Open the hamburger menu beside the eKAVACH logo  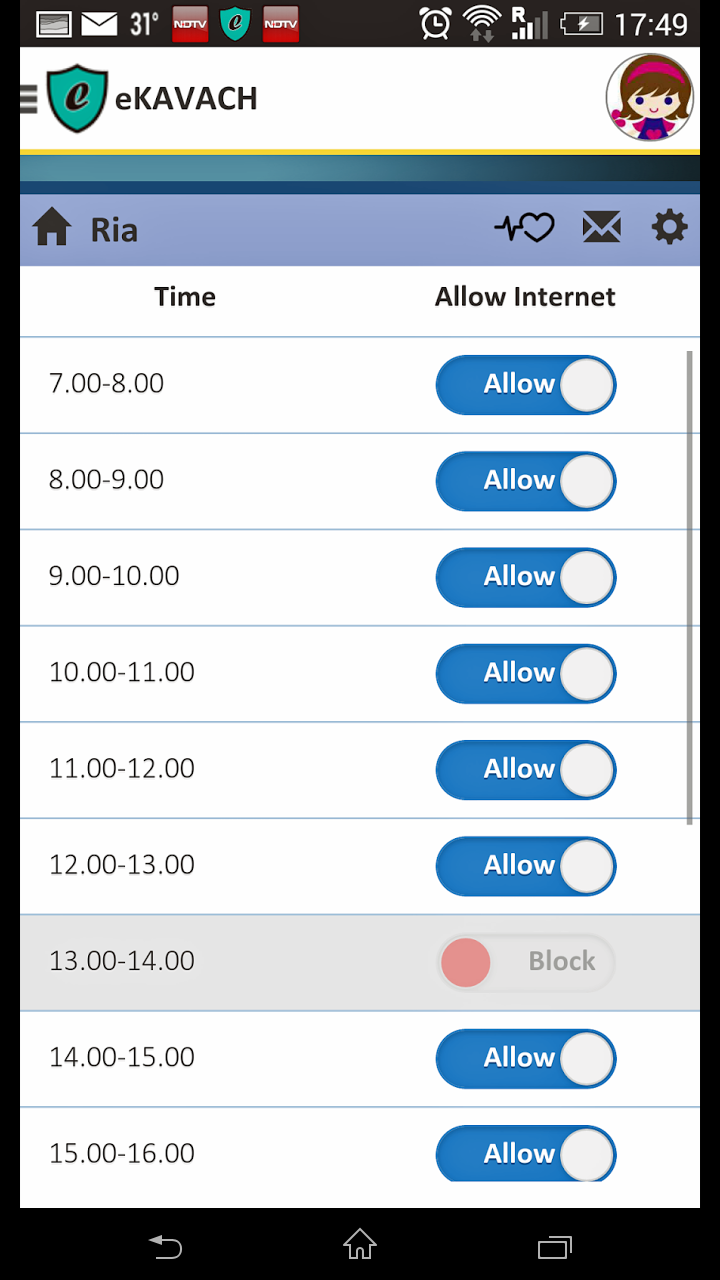click(x=28, y=98)
